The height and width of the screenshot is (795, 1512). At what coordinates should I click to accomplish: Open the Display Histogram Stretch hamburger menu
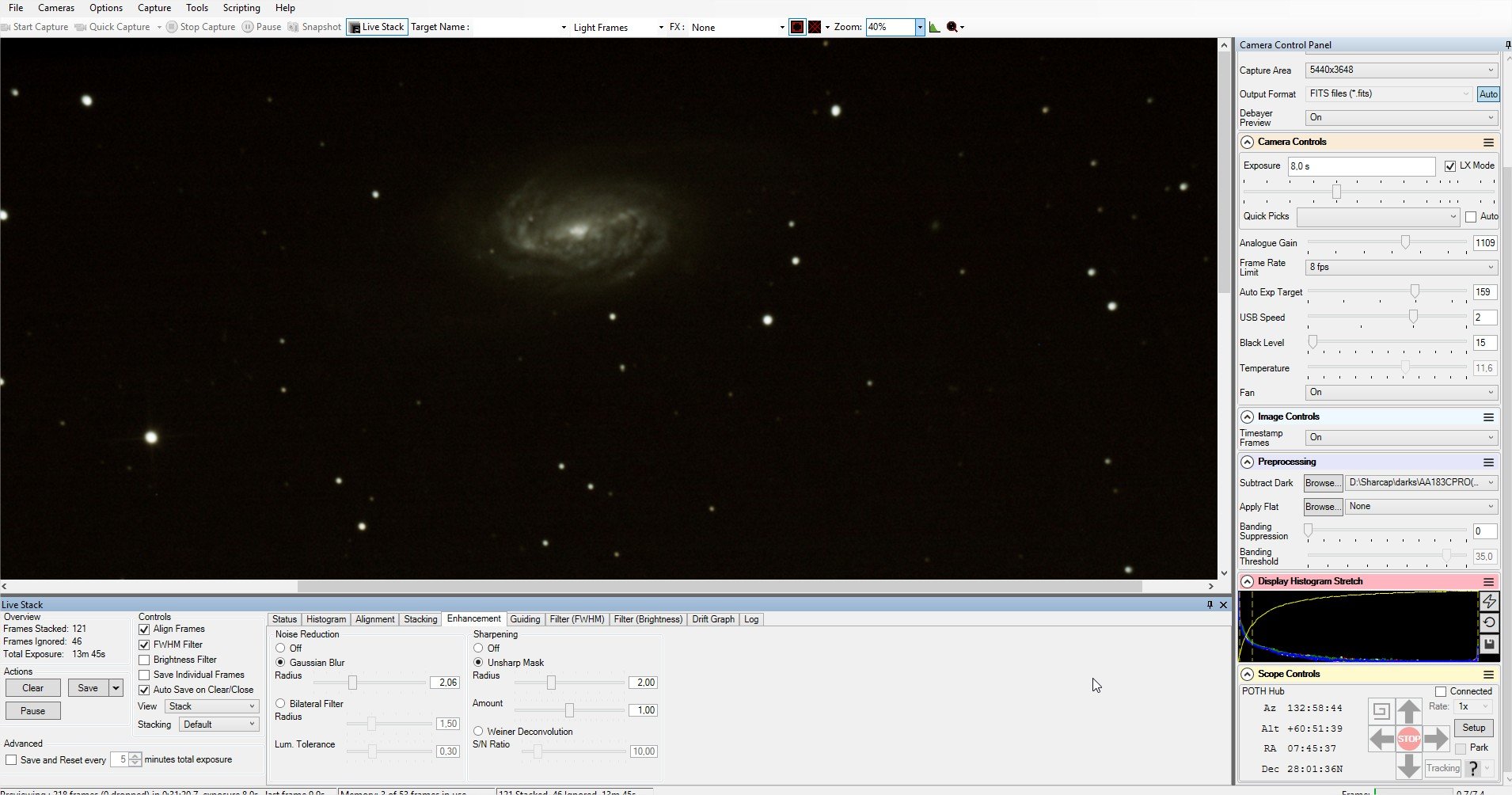[x=1488, y=582]
